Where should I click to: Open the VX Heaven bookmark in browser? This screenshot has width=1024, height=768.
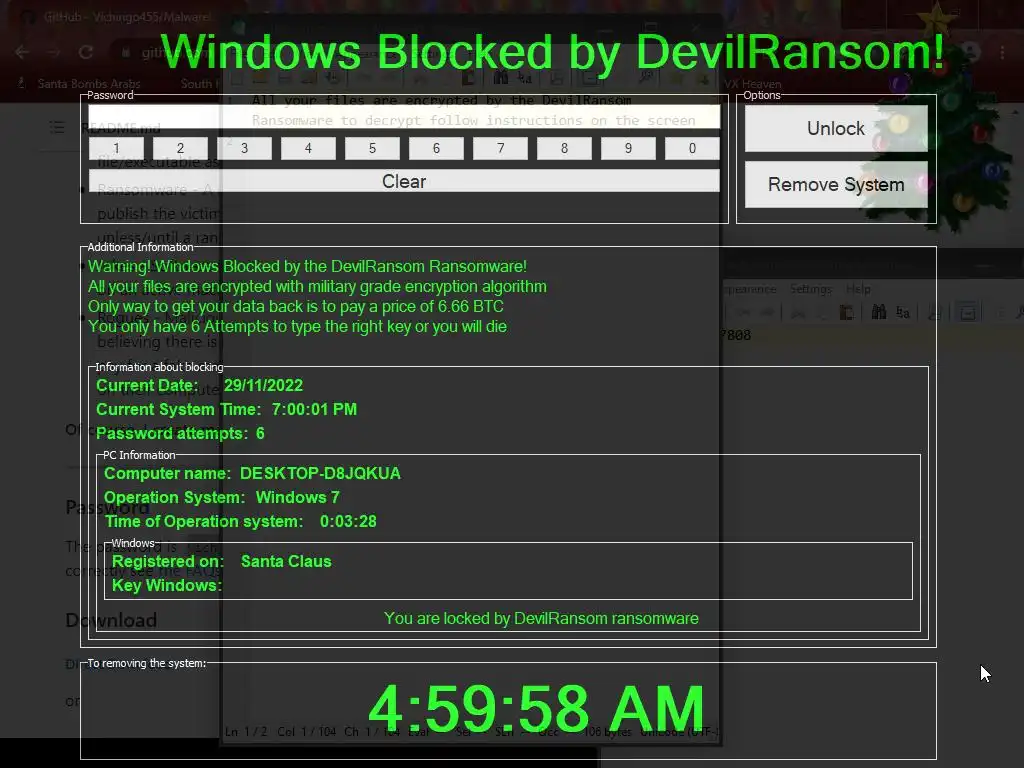click(x=752, y=84)
